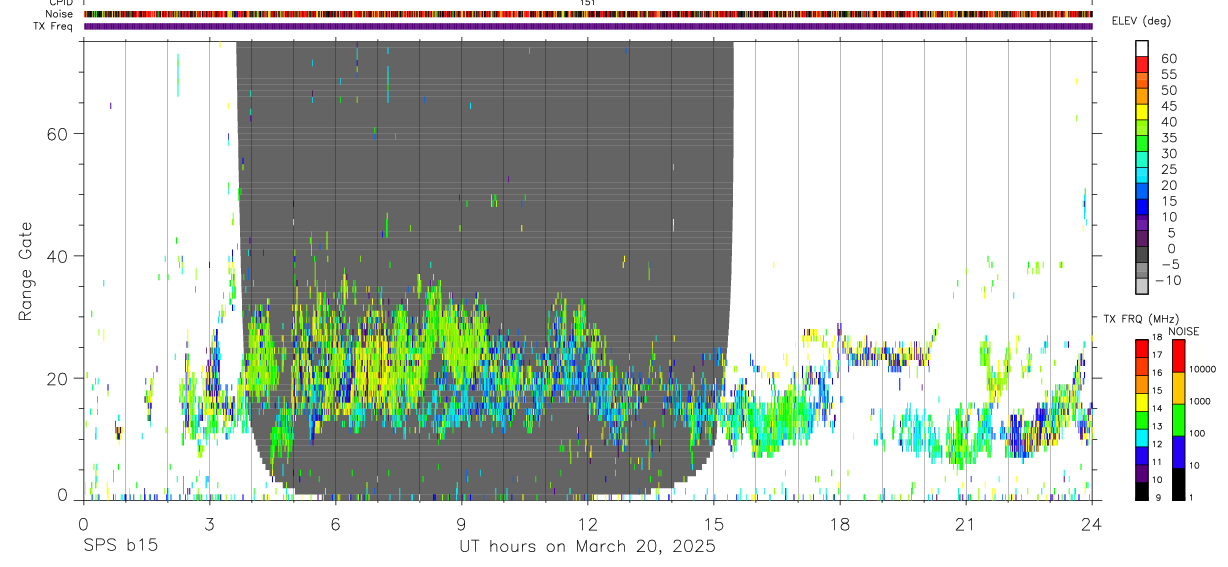Click Range Gate axis tick label "60"
Viewport: 1228px width, 567px height.
[x=58, y=134]
